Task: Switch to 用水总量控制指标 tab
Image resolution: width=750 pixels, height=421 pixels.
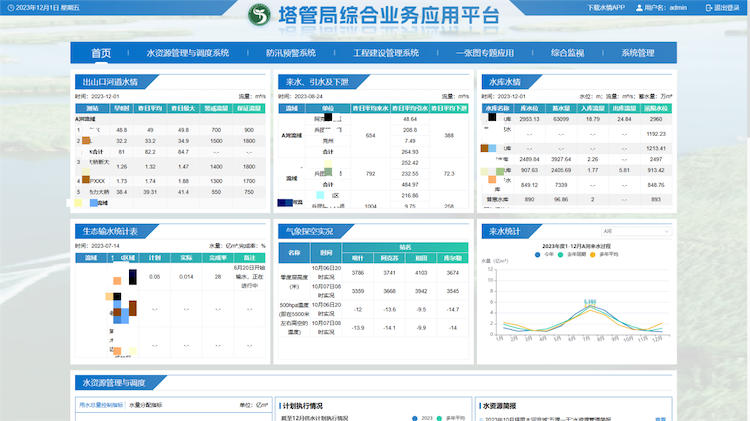Action: click(x=101, y=405)
